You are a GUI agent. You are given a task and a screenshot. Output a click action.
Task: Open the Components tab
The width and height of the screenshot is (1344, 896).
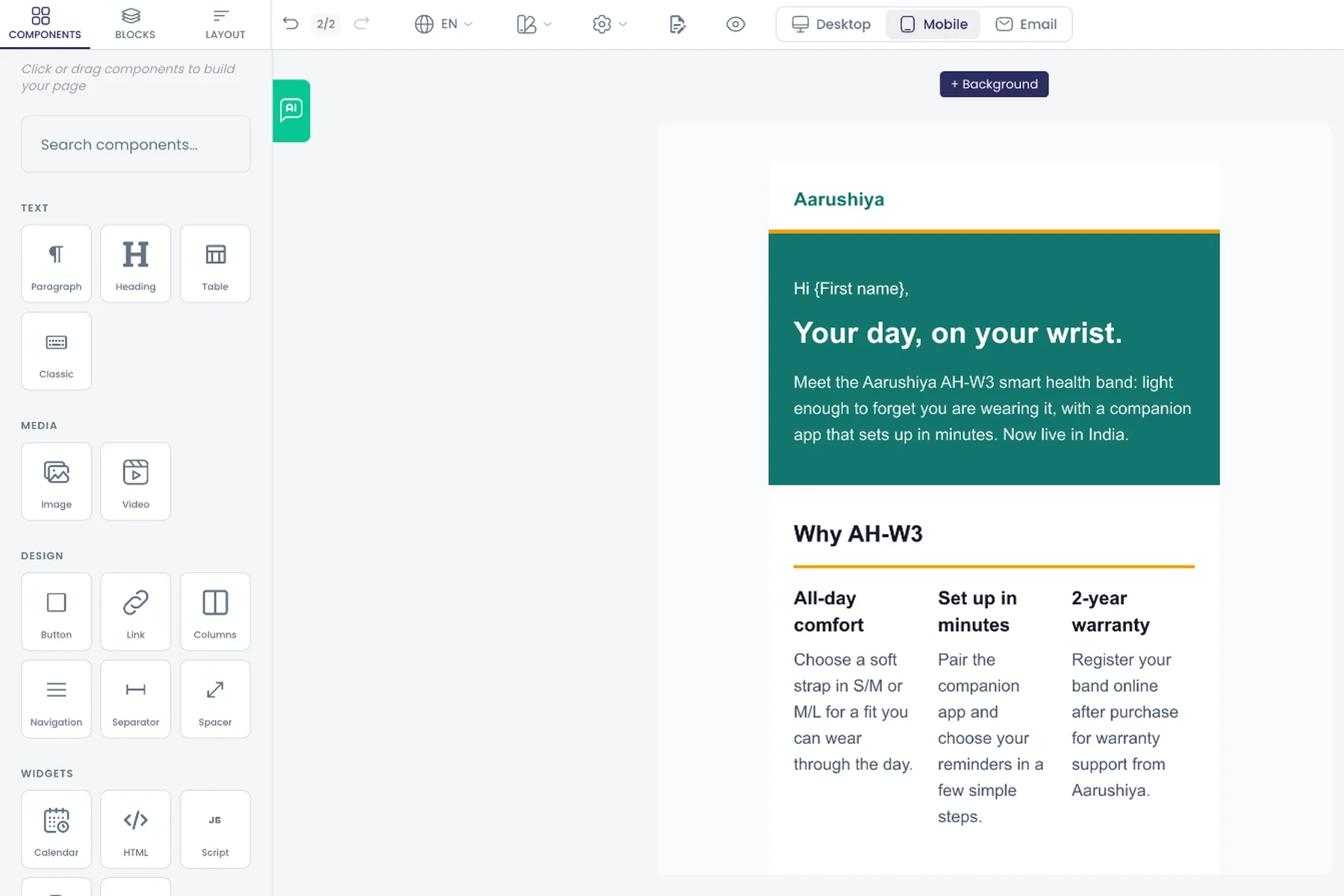tap(45, 25)
